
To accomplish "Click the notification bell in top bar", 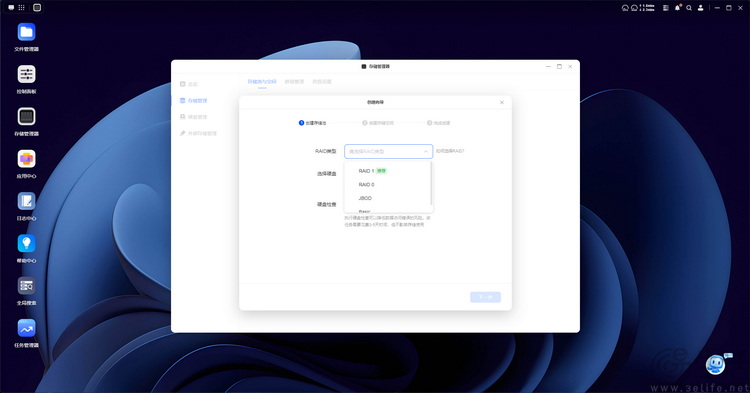I will coord(677,8).
